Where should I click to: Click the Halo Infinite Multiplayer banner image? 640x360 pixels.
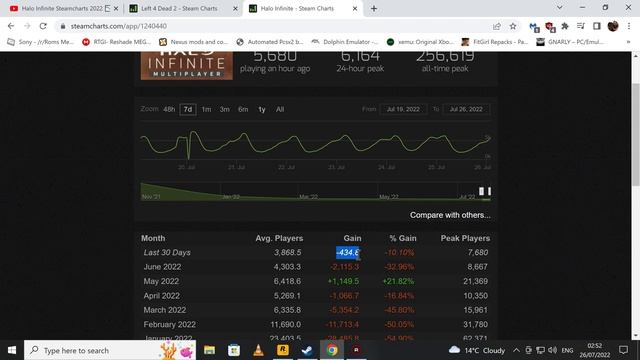(187, 65)
